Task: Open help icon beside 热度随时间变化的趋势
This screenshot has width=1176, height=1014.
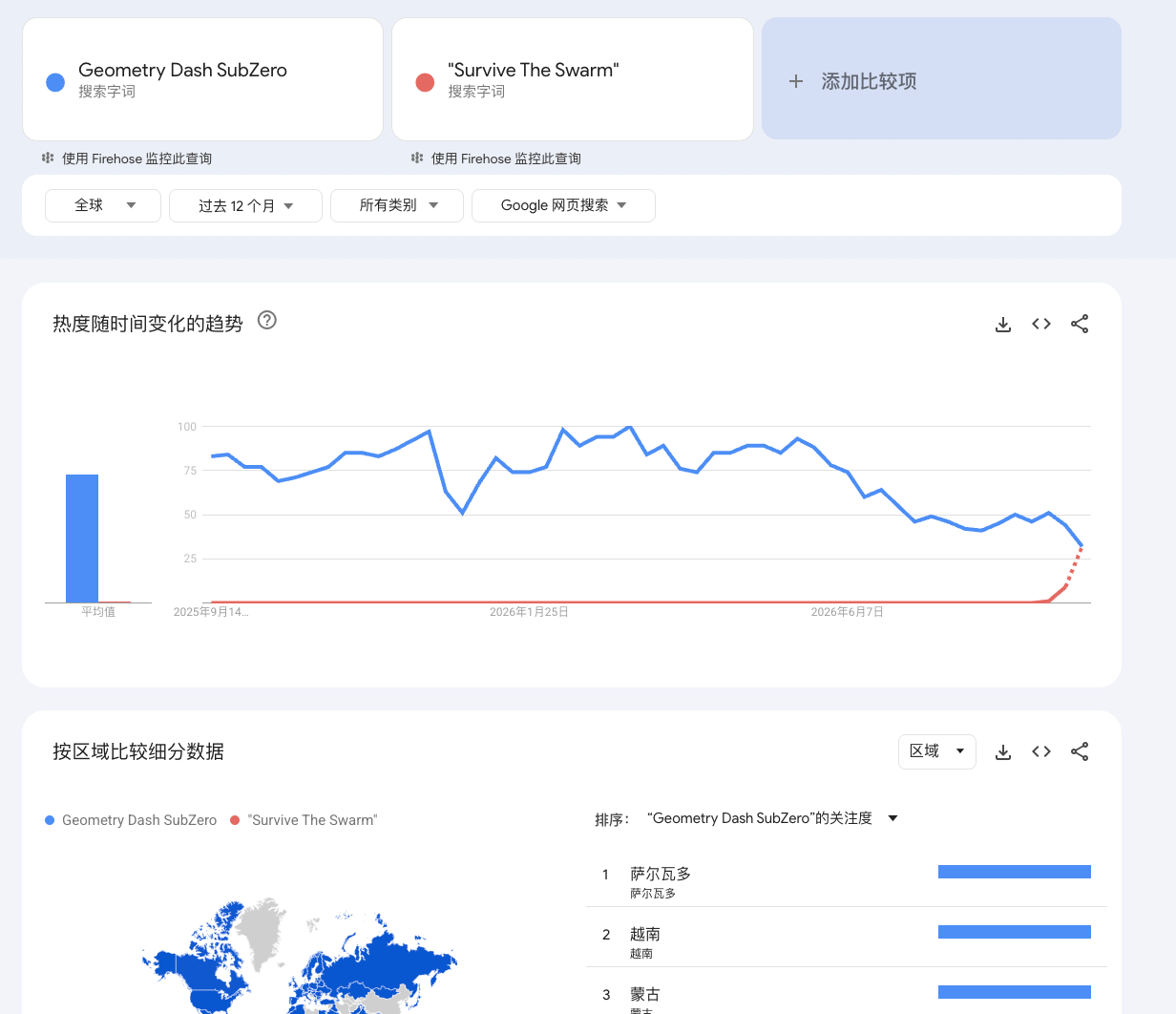Action: click(x=267, y=321)
